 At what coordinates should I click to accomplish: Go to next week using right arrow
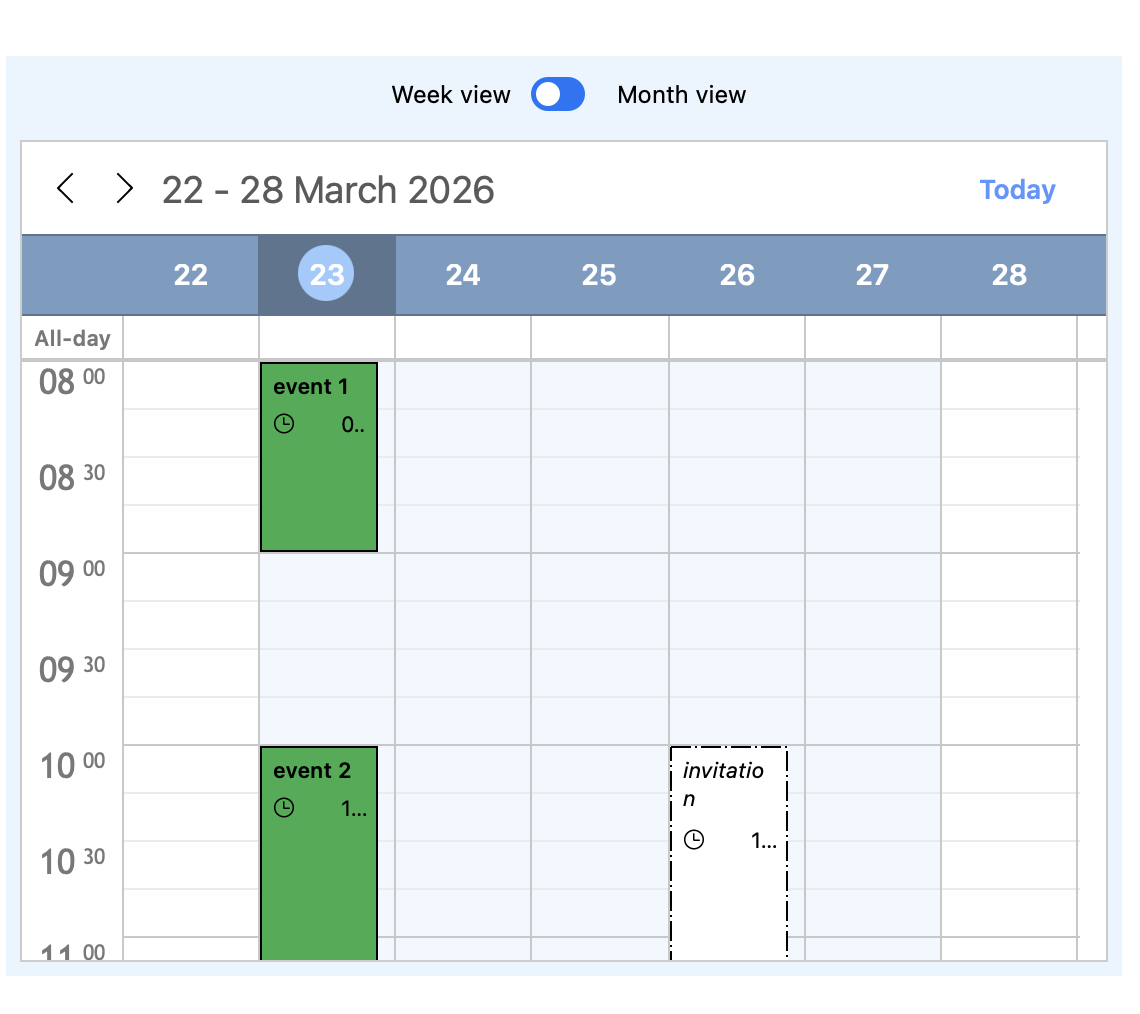coord(124,189)
